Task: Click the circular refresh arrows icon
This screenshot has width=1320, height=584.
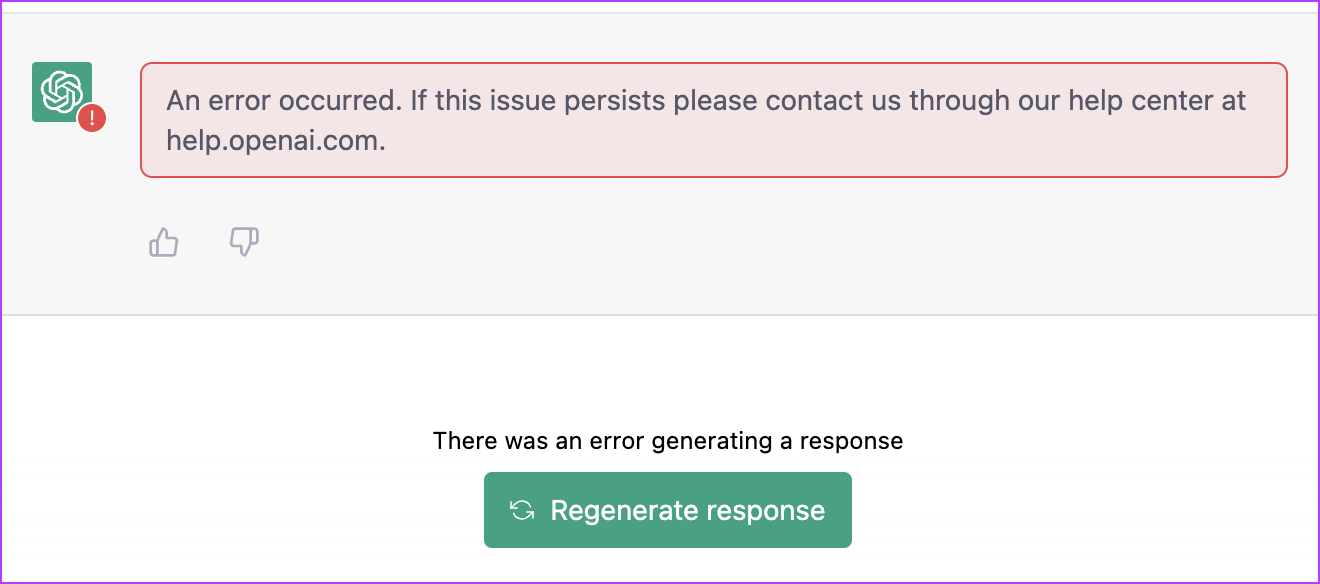Action: click(521, 510)
